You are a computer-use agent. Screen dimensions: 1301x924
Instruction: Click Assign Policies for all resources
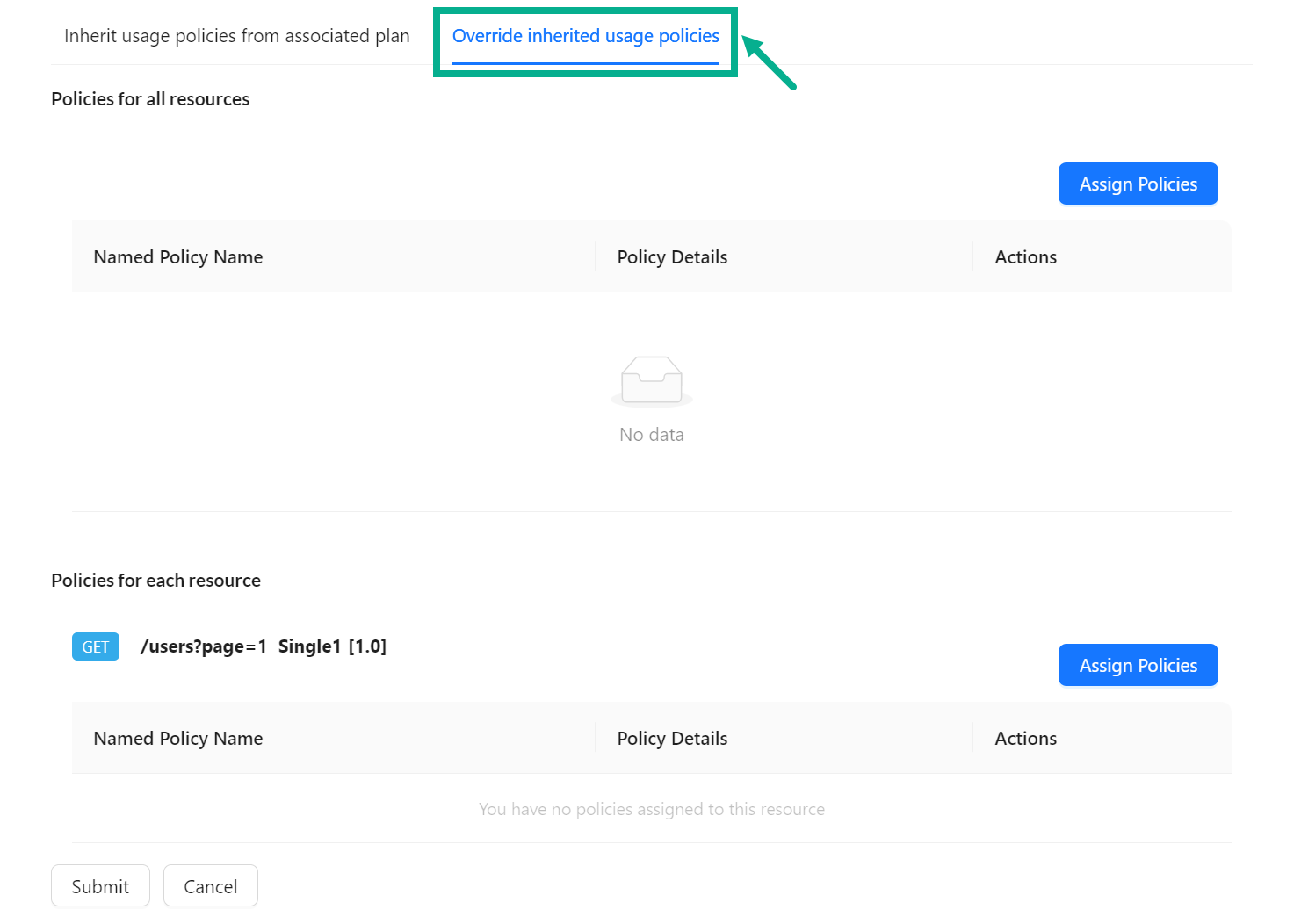click(x=1138, y=184)
